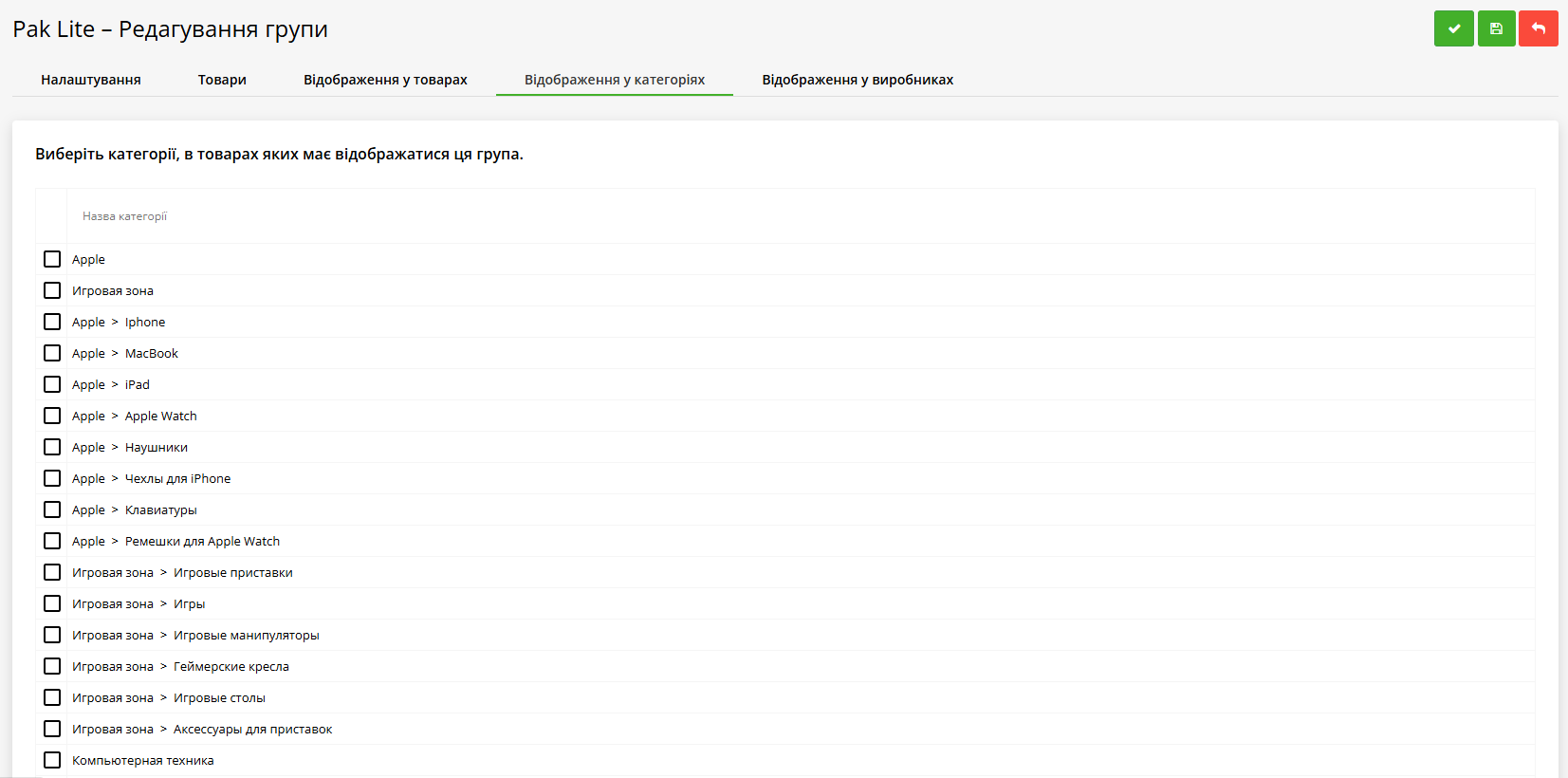Click the floppy disk save icon

[1496, 28]
